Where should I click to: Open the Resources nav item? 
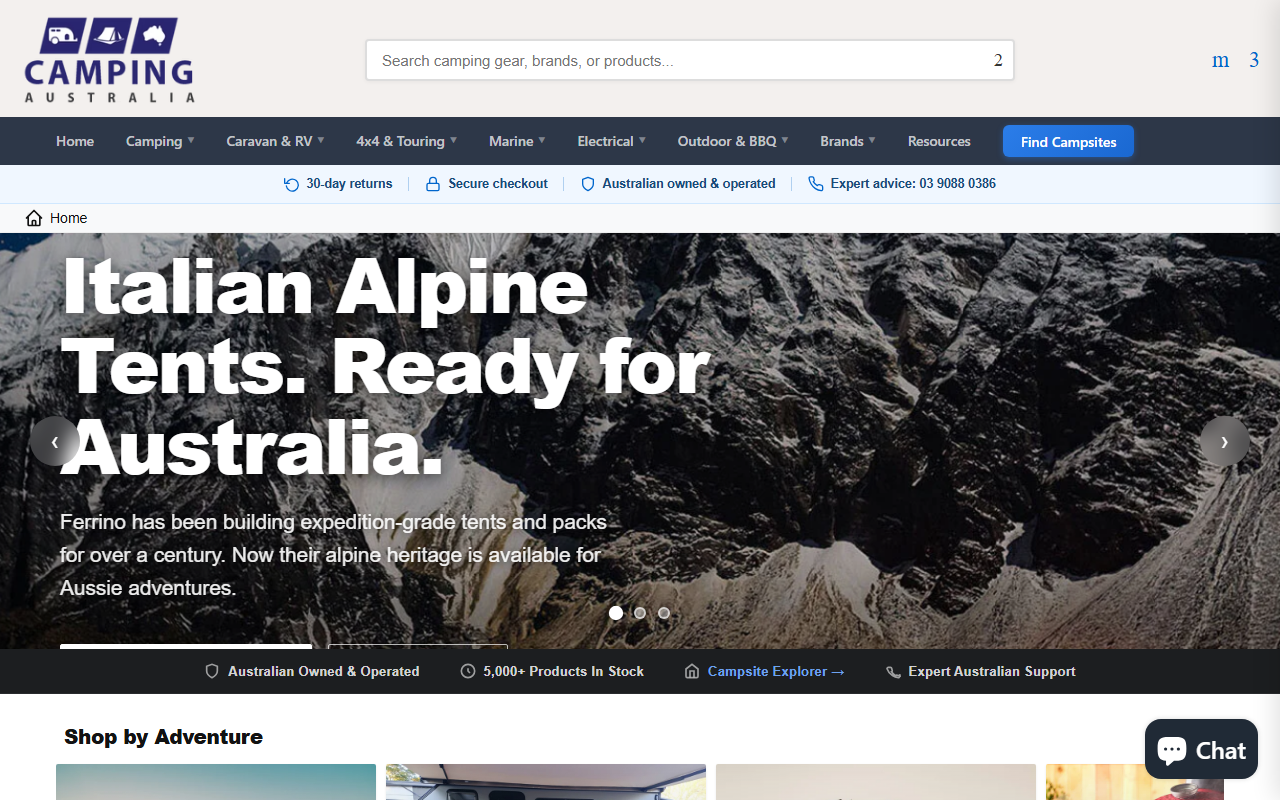tap(939, 141)
